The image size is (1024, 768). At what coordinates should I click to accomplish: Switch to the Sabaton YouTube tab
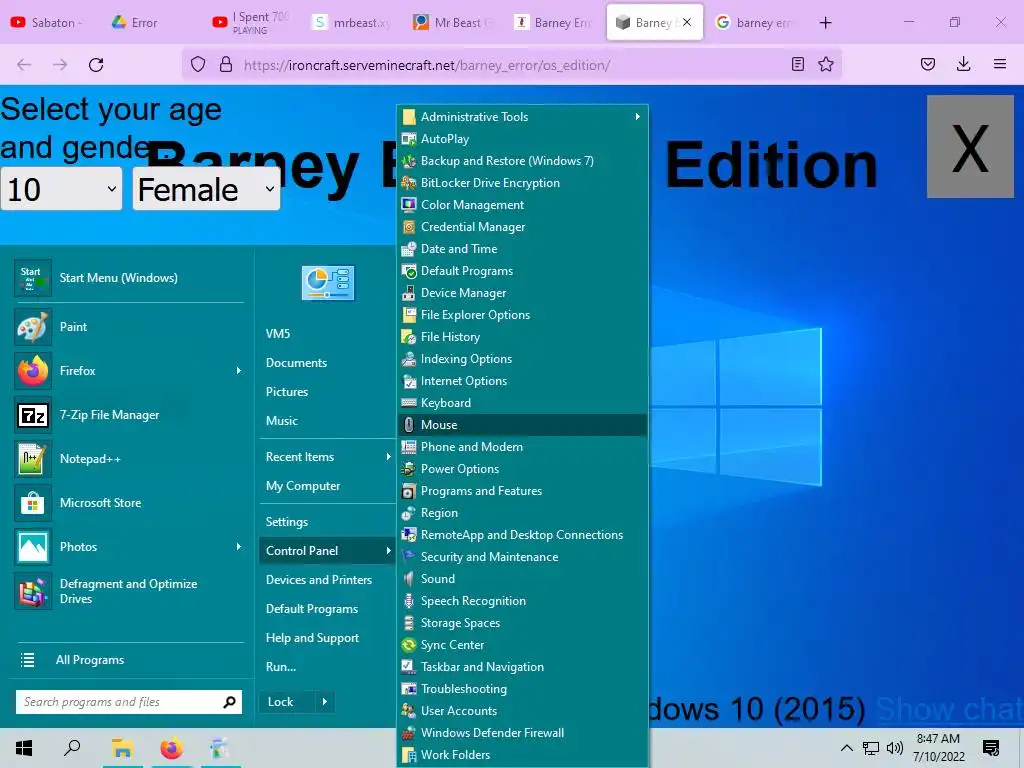pos(46,23)
